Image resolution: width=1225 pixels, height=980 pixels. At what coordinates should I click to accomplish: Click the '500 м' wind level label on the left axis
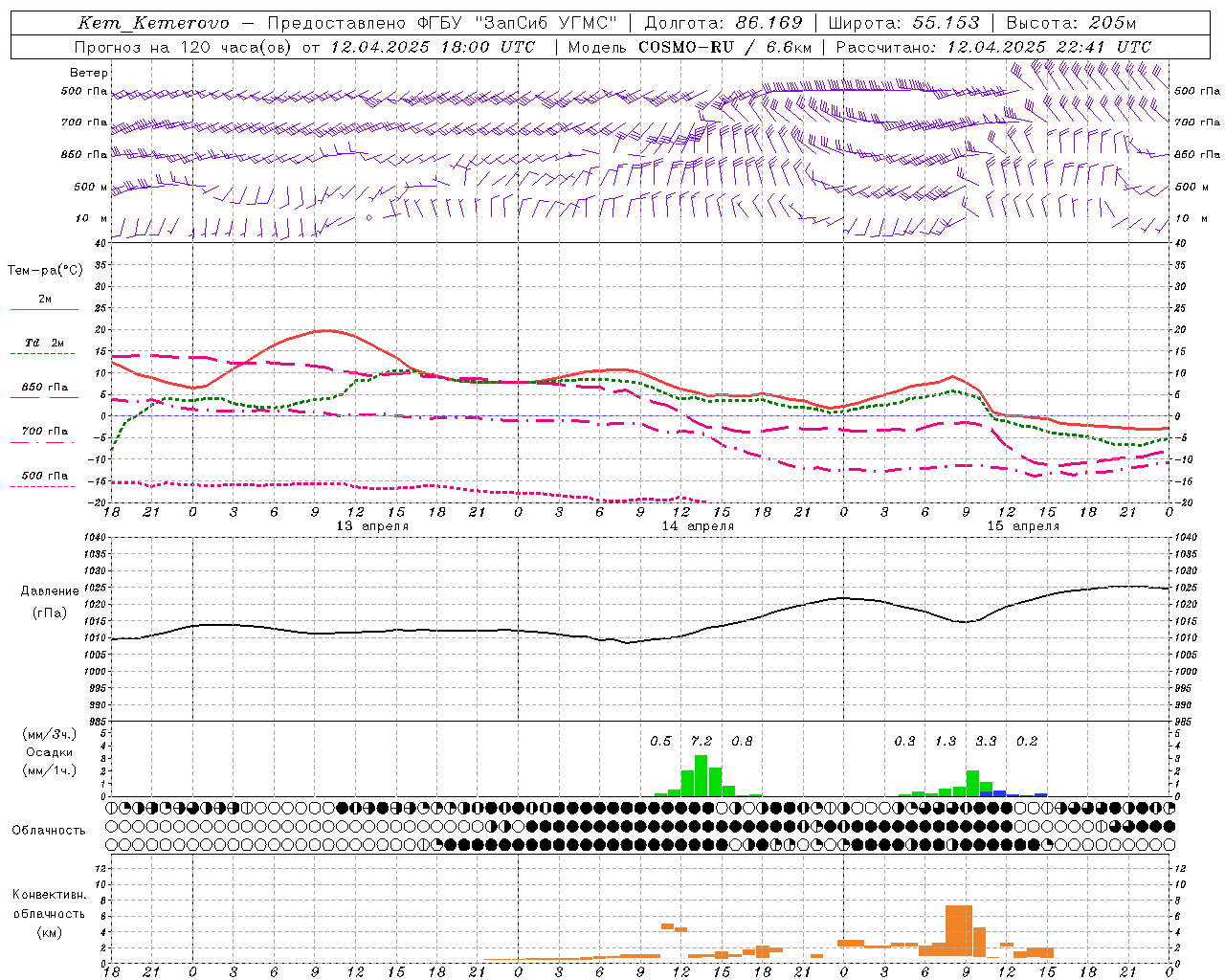(91, 187)
